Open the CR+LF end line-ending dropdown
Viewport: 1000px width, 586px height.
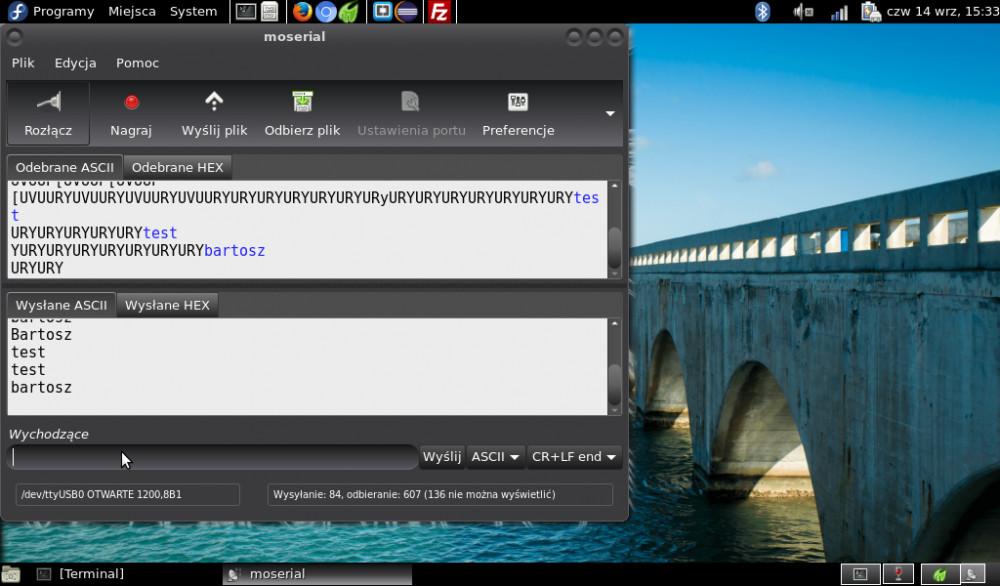tap(574, 457)
